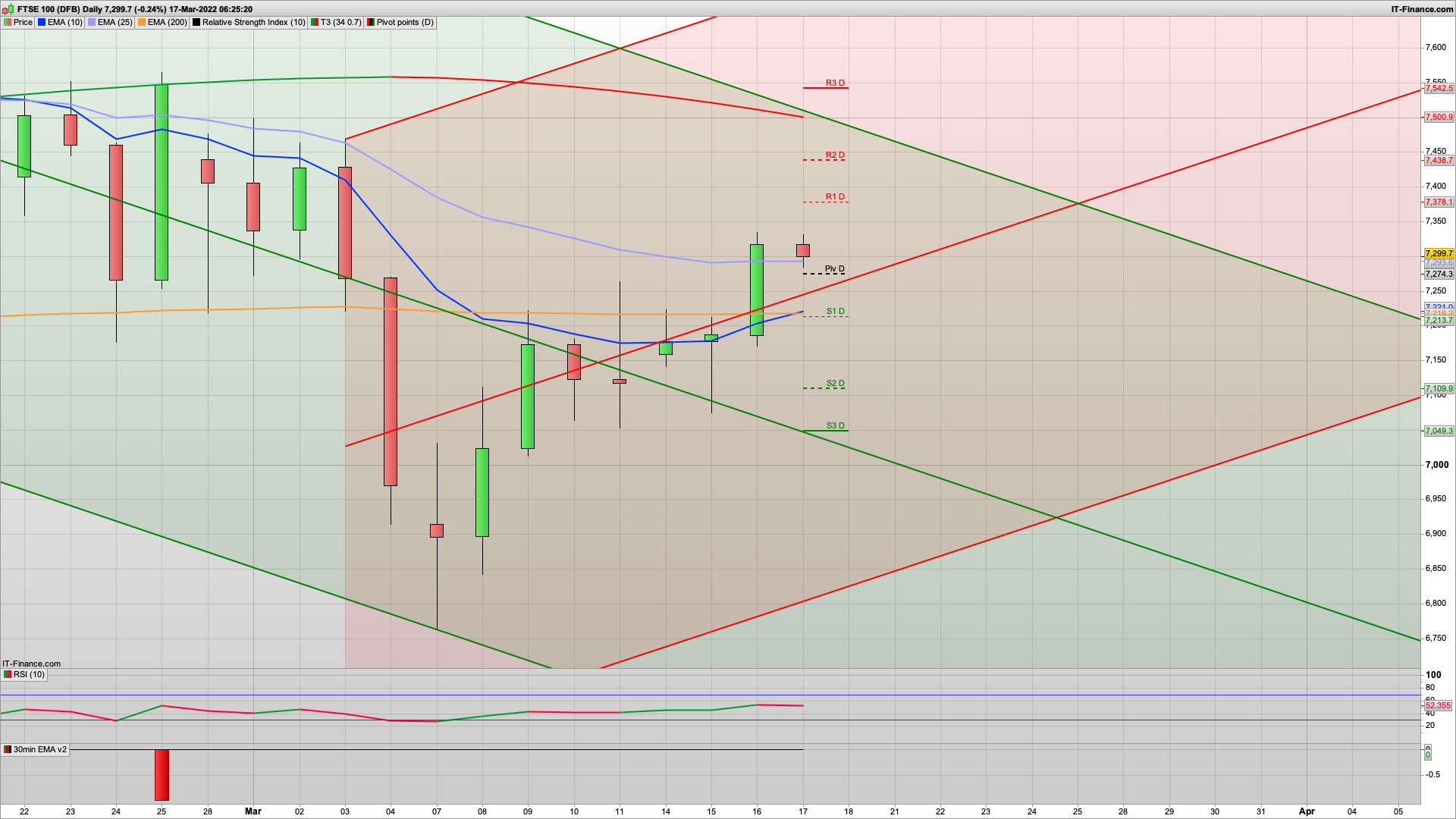The width and height of the screenshot is (1456, 819).
Task: Click the R2 D pivot label
Action: [x=835, y=155]
